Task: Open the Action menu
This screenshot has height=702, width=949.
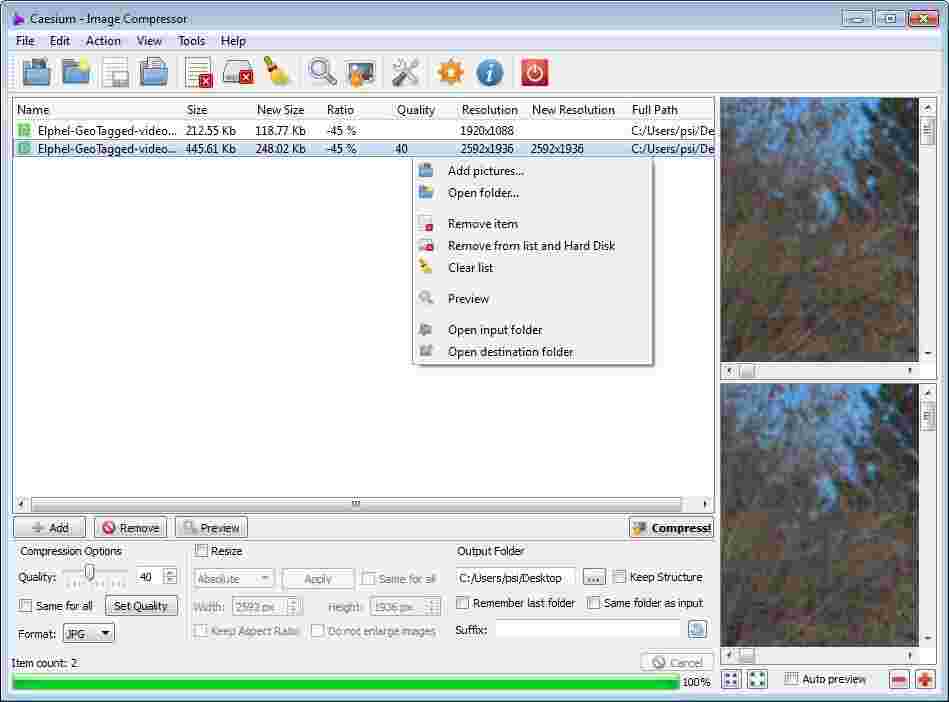Action: 103,41
